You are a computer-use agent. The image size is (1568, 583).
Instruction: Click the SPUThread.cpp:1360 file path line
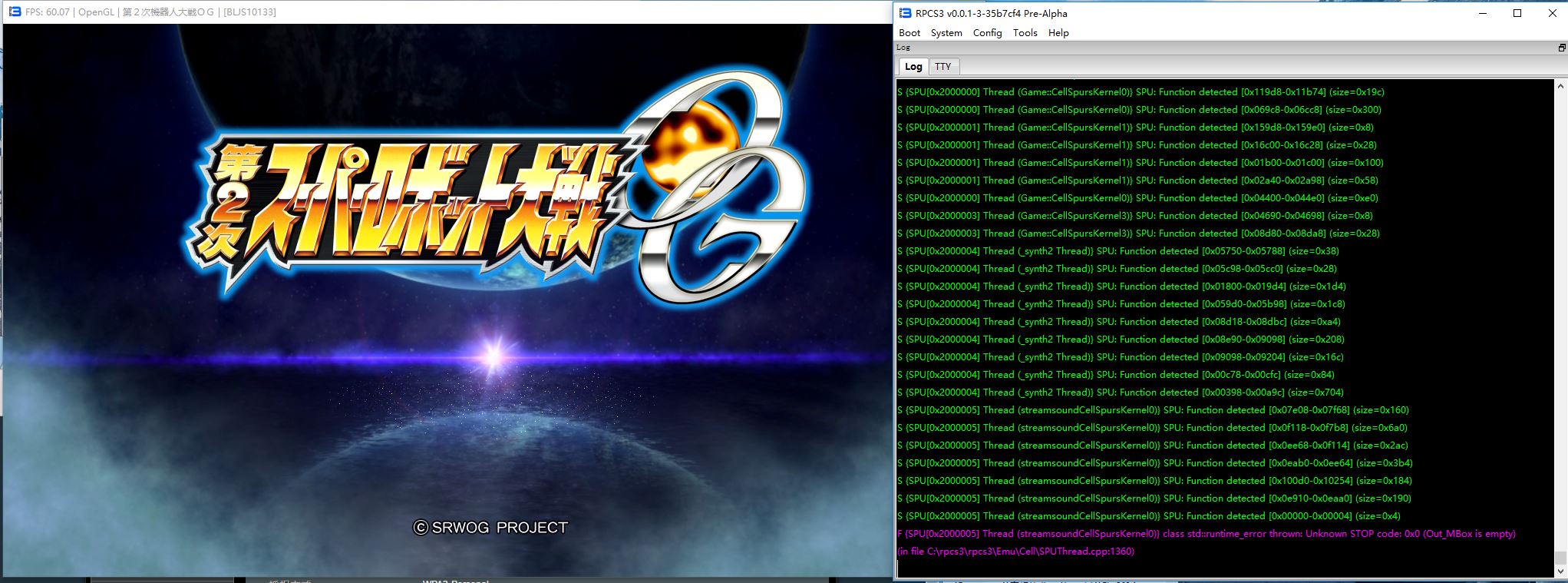tap(1015, 552)
